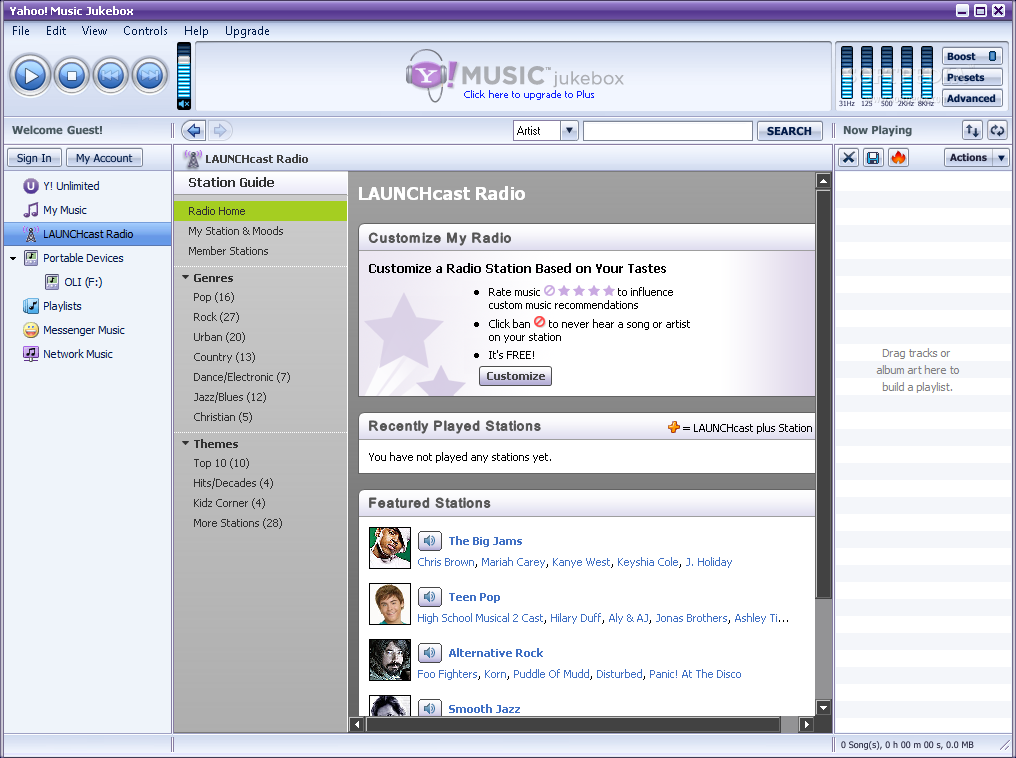Open Playlists in sidebar

(62, 306)
